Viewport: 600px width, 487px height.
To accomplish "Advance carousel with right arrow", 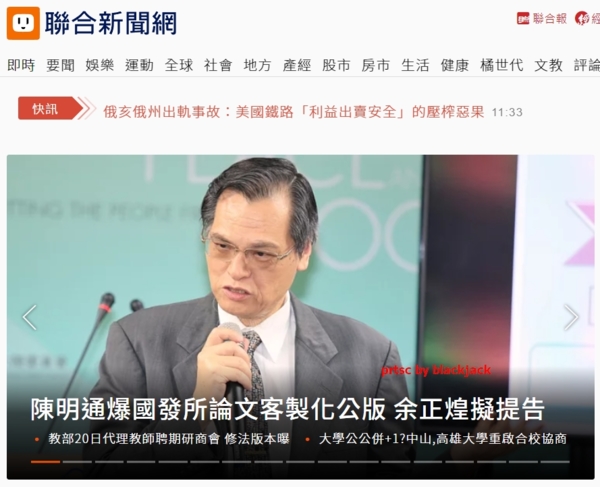I will coord(571,317).
